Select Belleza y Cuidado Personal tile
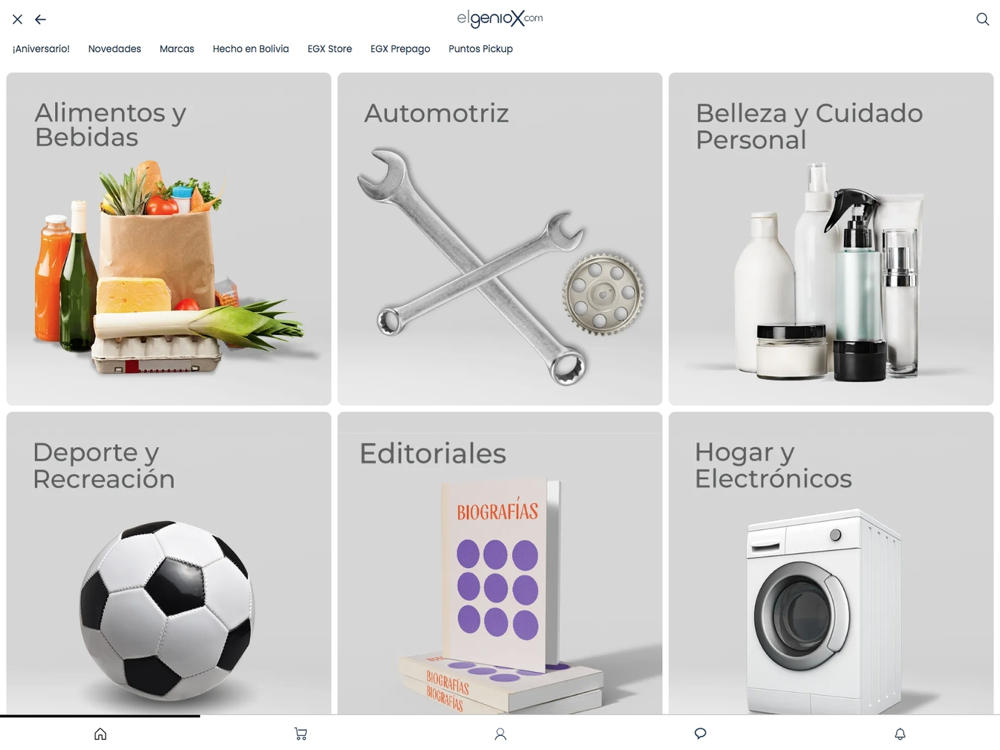 tap(831, 239)
